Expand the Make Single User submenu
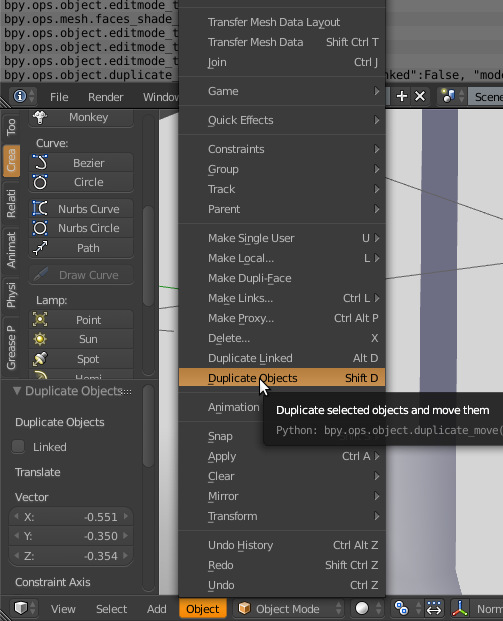The image size is (503, 621). click(282, 238)
